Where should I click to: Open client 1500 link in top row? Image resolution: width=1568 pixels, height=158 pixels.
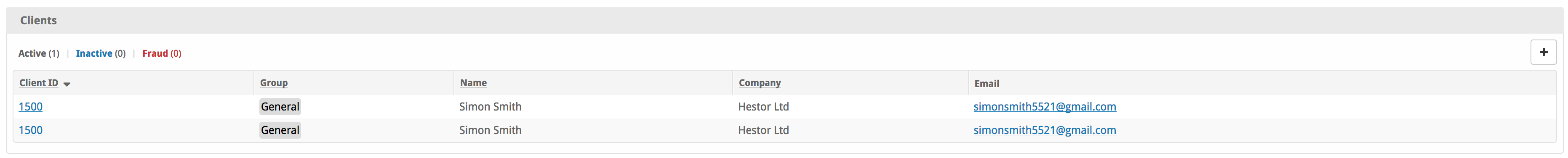30,106
